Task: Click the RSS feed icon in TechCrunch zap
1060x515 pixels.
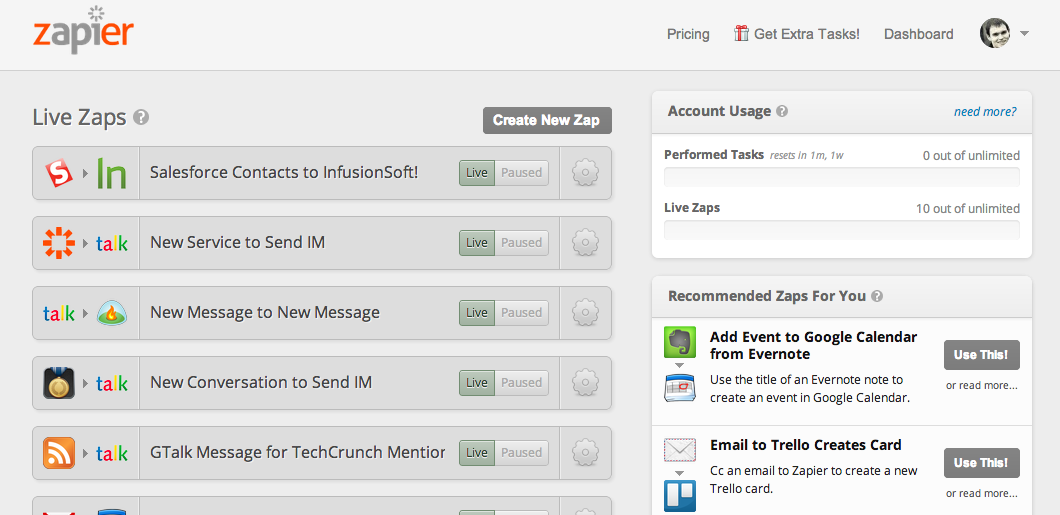Action: 59,453
